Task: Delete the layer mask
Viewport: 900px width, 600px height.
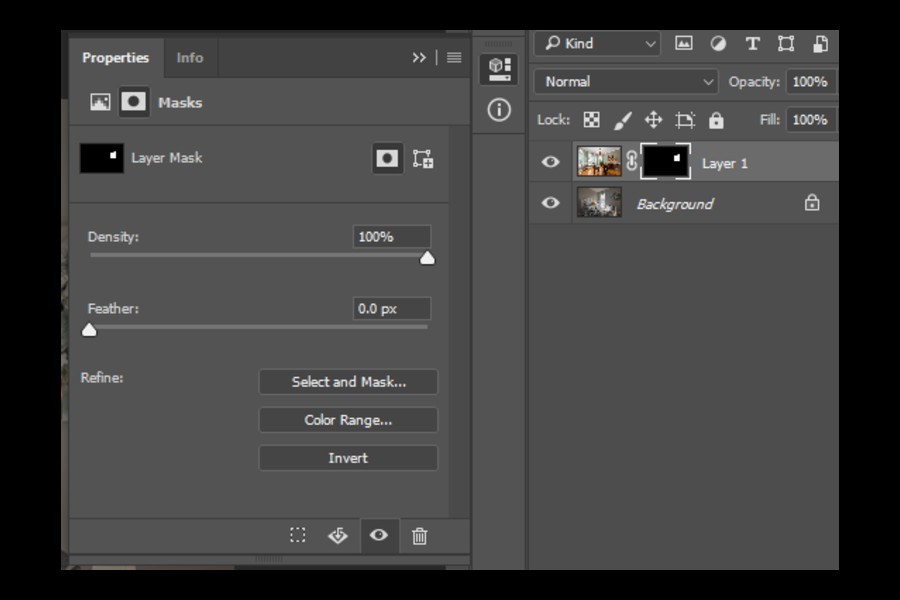Action: coord(419,536)
